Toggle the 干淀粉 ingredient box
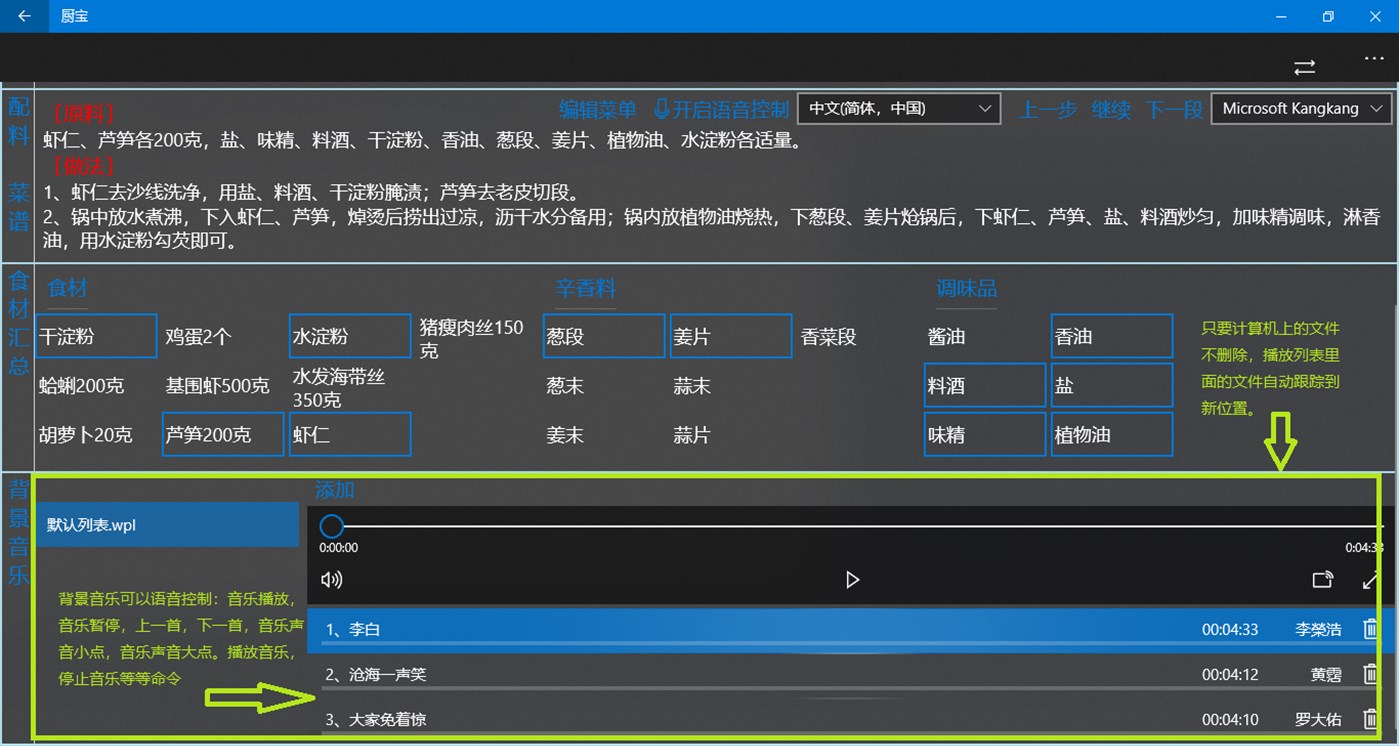 pyautogui.click(x=95, y=336)
